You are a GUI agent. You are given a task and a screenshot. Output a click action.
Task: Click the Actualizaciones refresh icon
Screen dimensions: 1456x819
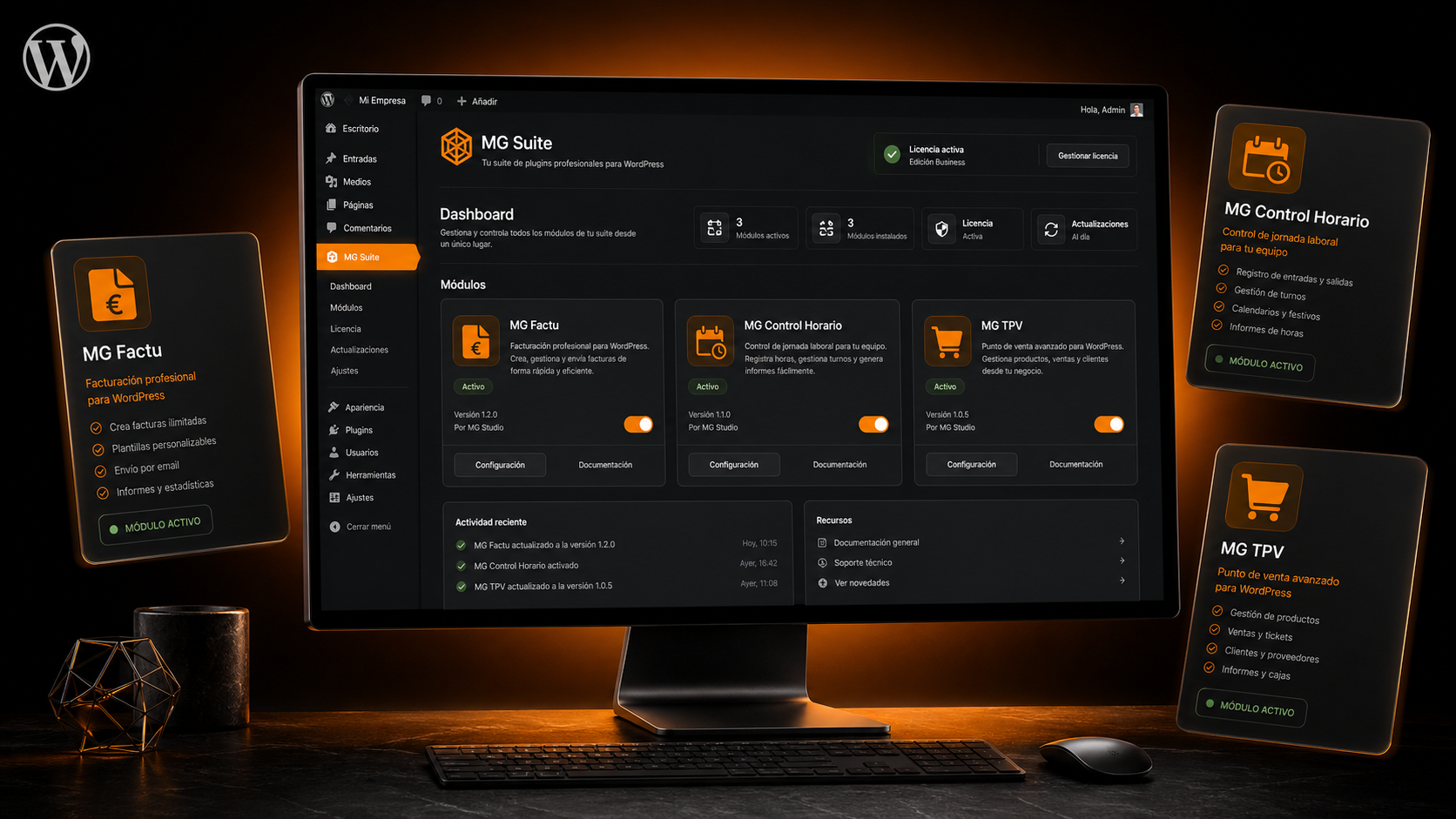click(1051, 228)
